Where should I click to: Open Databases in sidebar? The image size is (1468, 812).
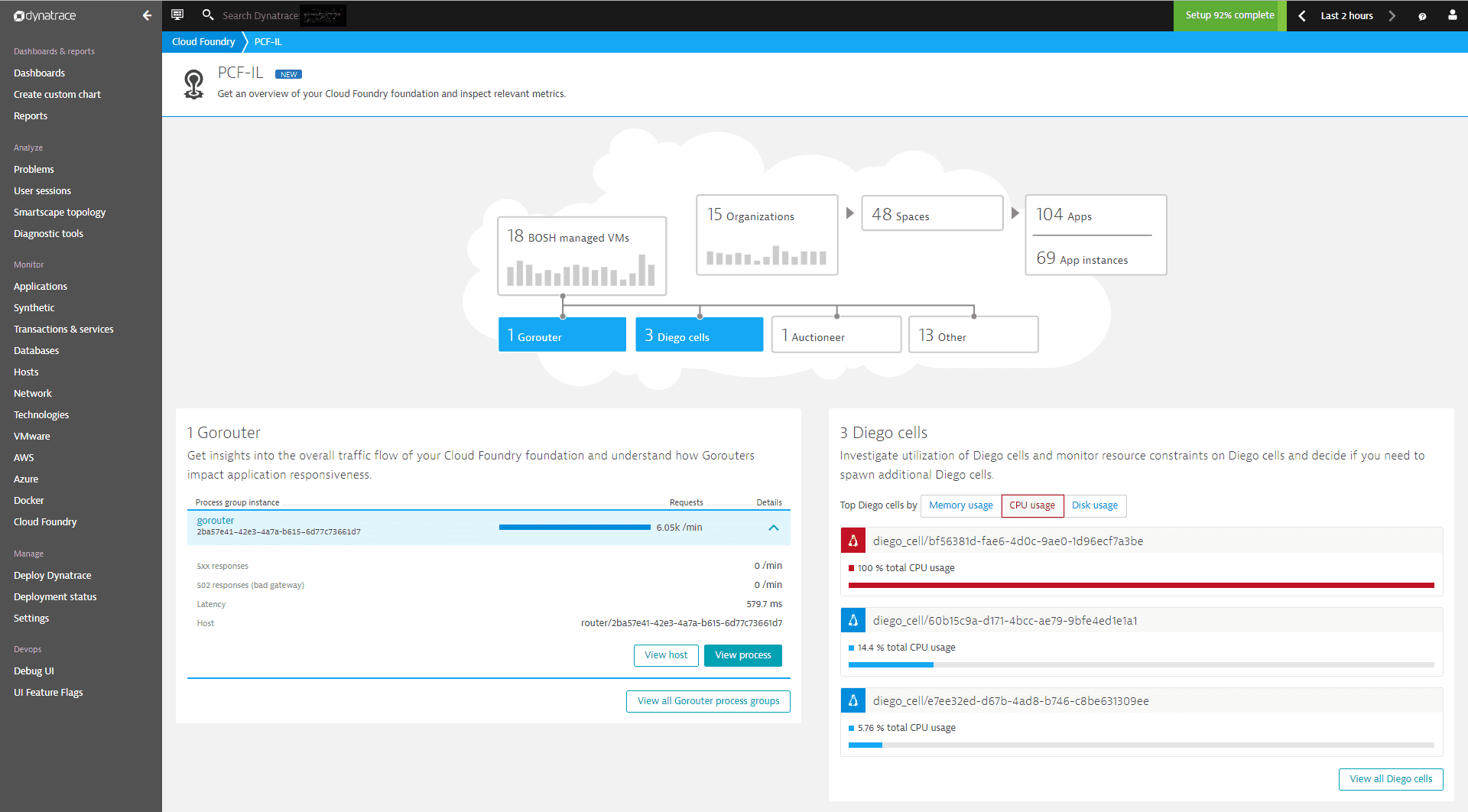click(36, 350)
